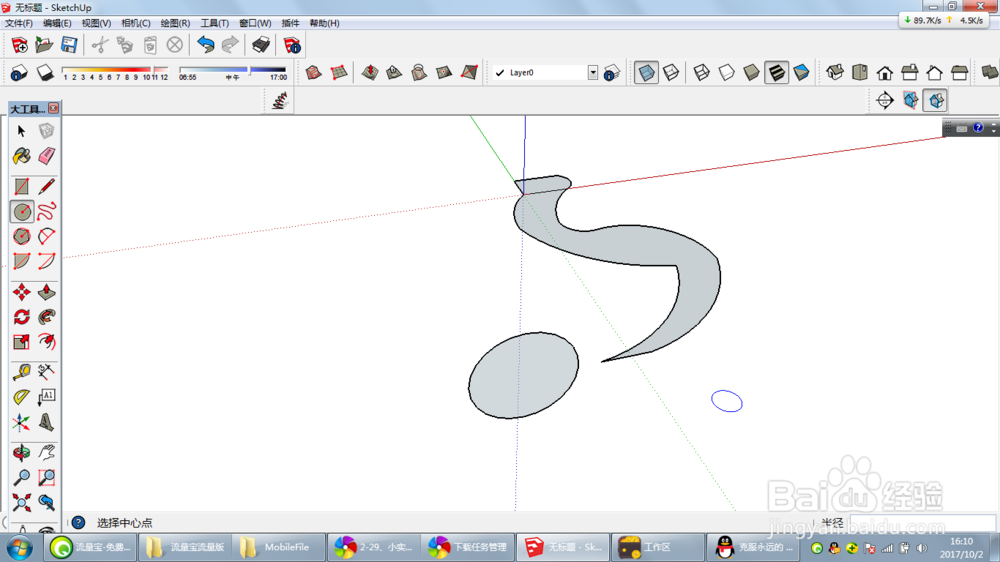
Task: Select the arrow Select tool
Action: coord(22,131)
